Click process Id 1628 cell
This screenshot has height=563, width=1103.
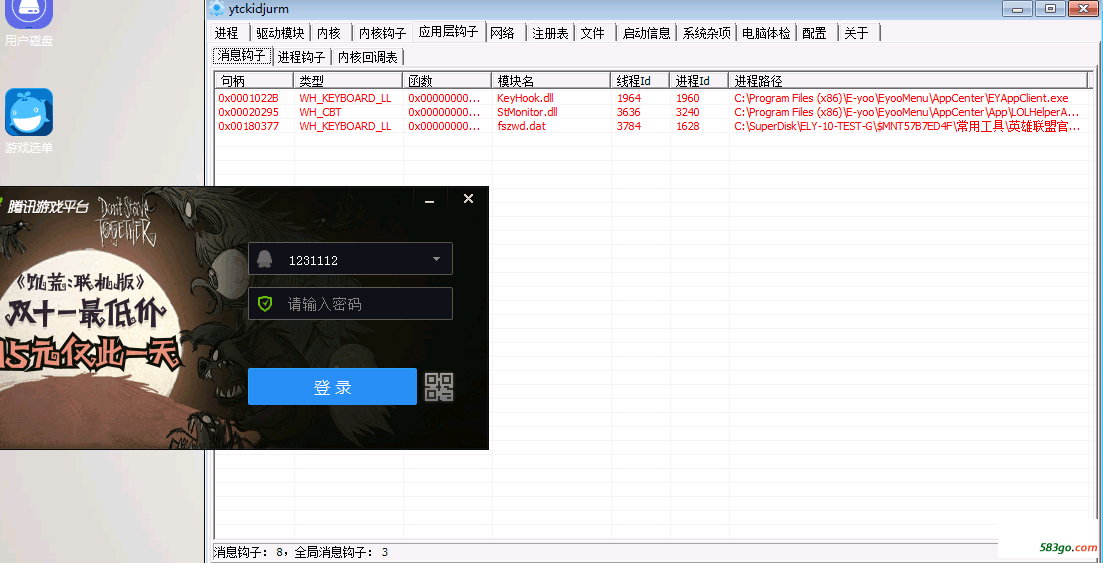(x=688, y=126)
